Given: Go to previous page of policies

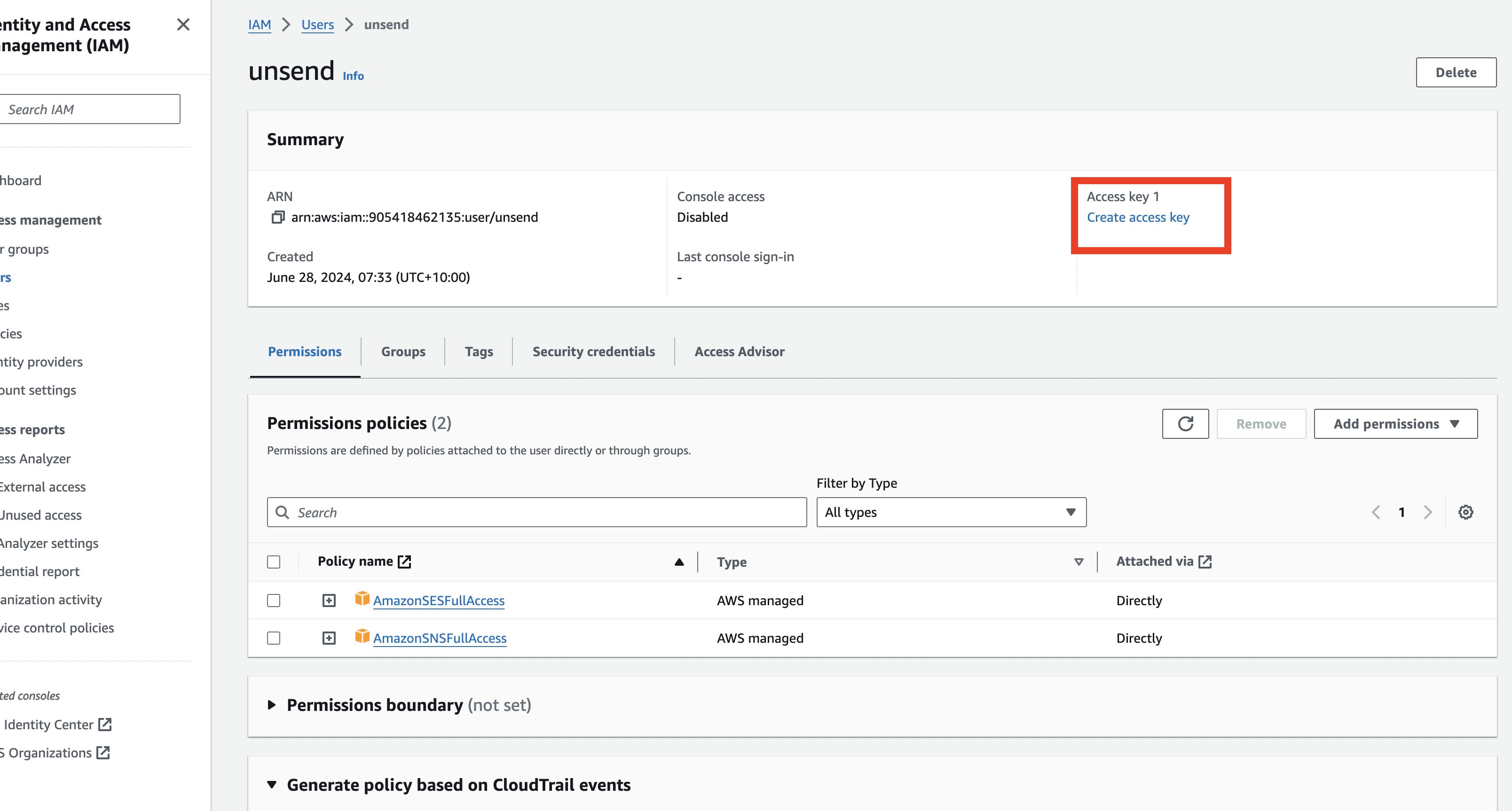Looking at the screenshot, I should click(1375, 512).
